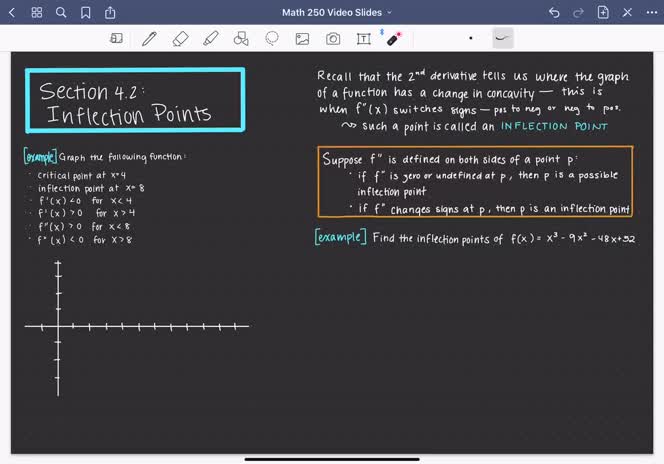Open the share and export menu
The image size is (664, 464).
pos(110,13)
